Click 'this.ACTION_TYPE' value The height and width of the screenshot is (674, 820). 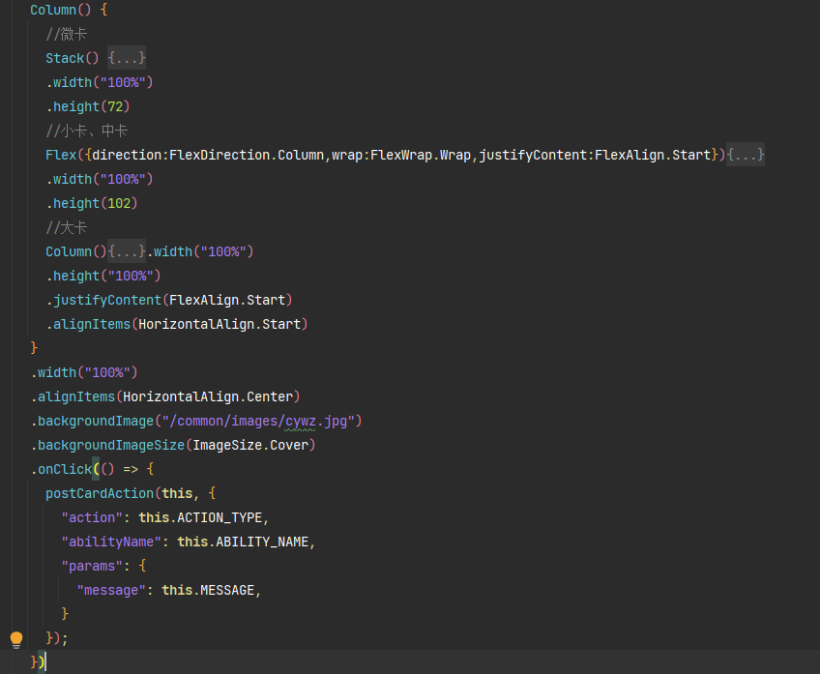[x=200, y=518]
